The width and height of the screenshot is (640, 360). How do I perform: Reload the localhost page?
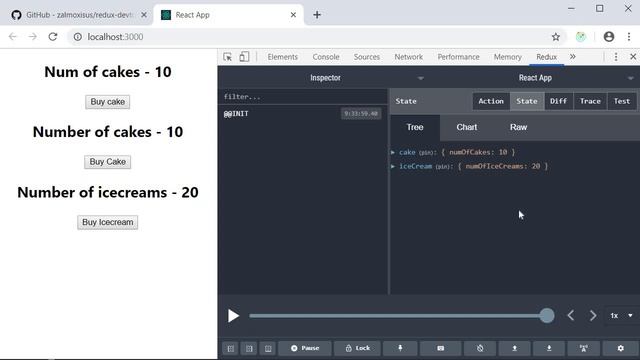tap(53, 37)
